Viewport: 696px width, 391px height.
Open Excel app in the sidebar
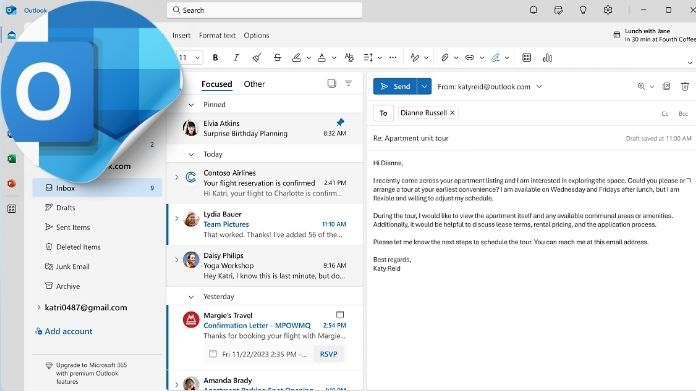click(x=12, y=158)
